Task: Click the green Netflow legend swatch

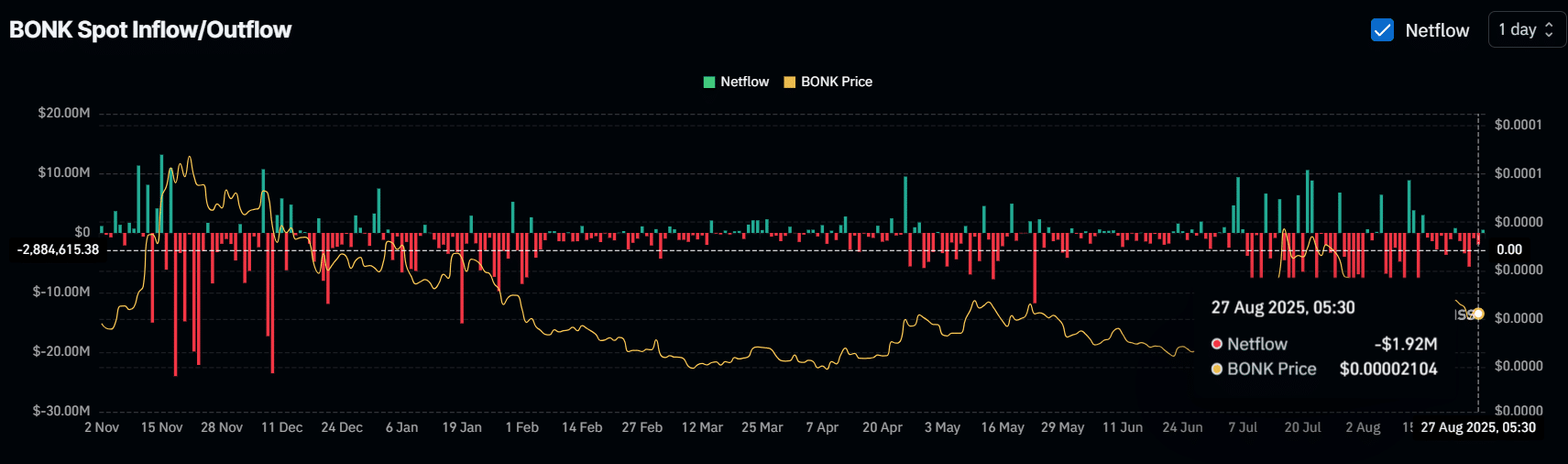Action: [708, 82]
